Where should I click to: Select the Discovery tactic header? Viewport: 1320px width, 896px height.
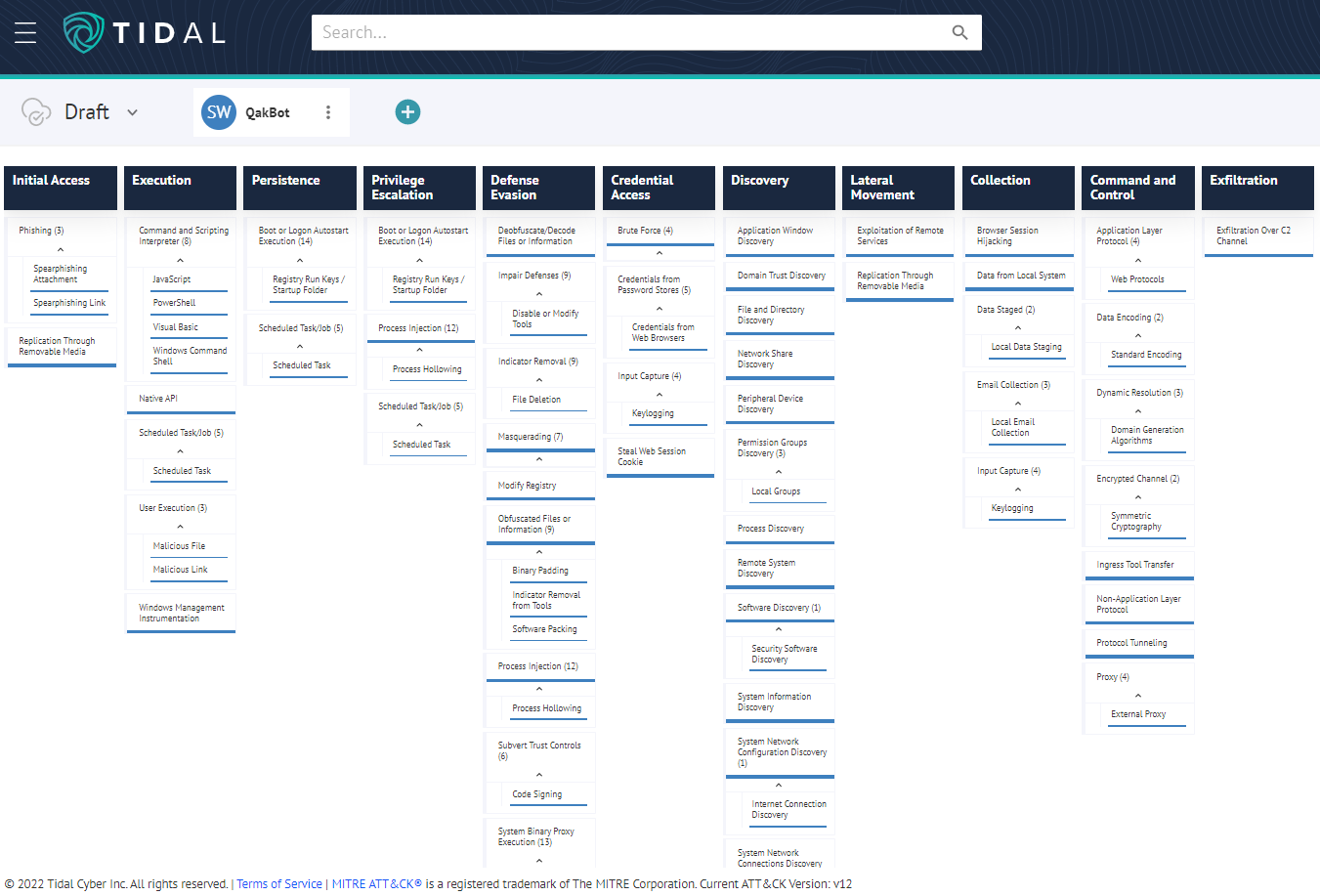click(x=779, y=188)
